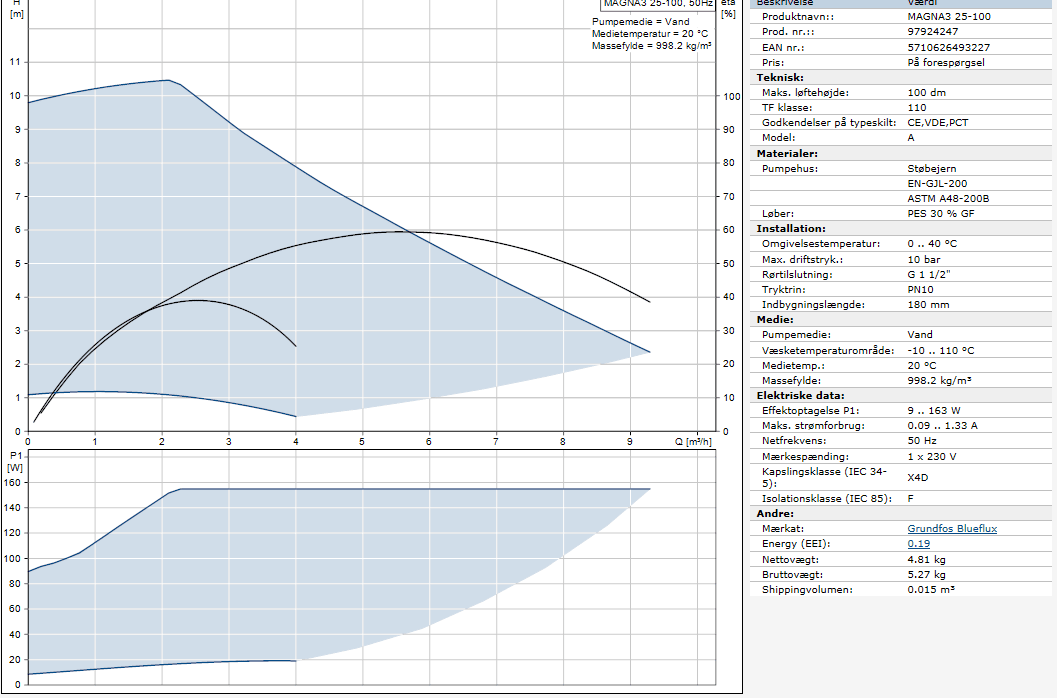1057x698 pixels.
Task: Select pipe connection value G 1 1/2"
Action: click(x=929, y=274)
